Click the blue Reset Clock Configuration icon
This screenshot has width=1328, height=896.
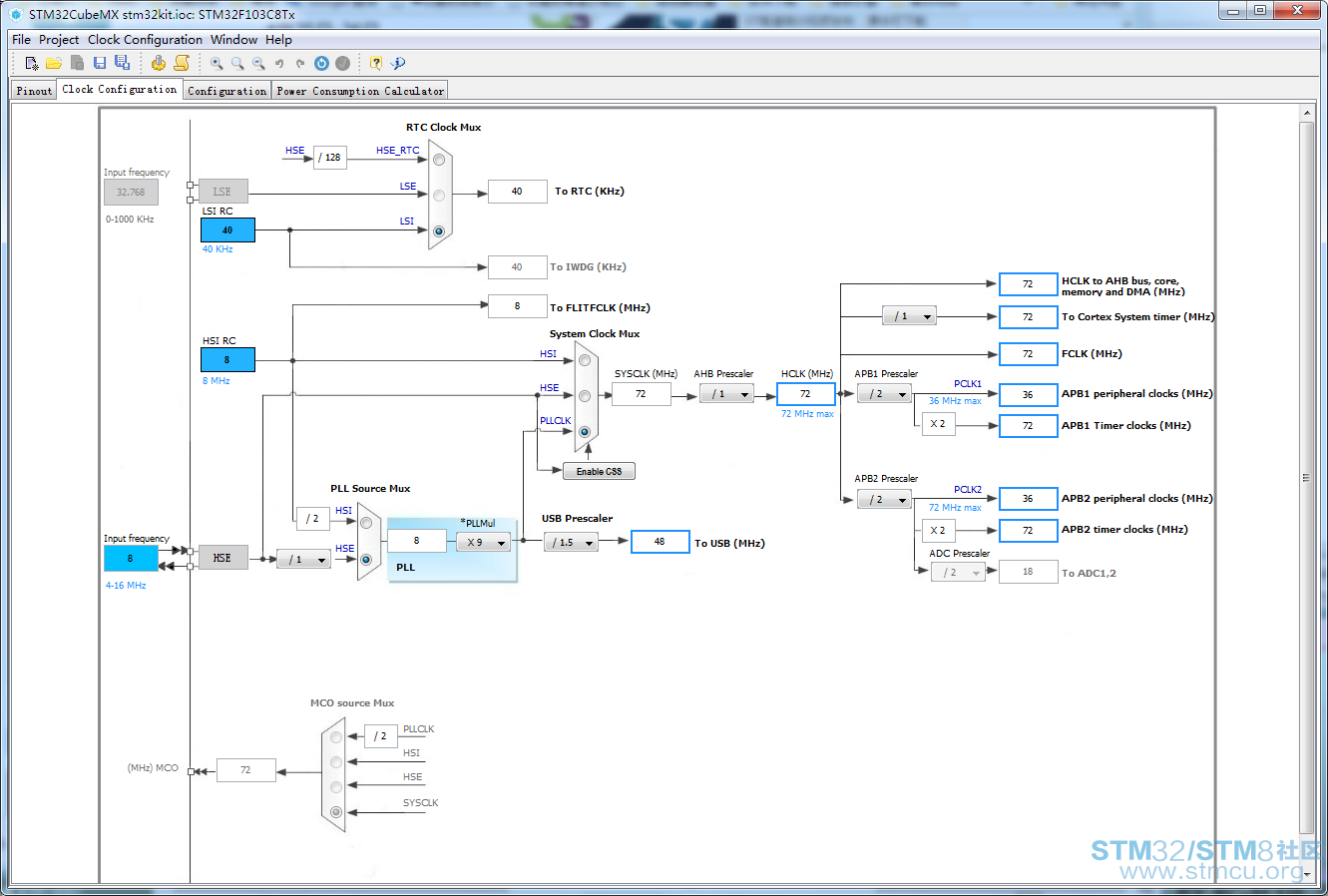point(321,63)
